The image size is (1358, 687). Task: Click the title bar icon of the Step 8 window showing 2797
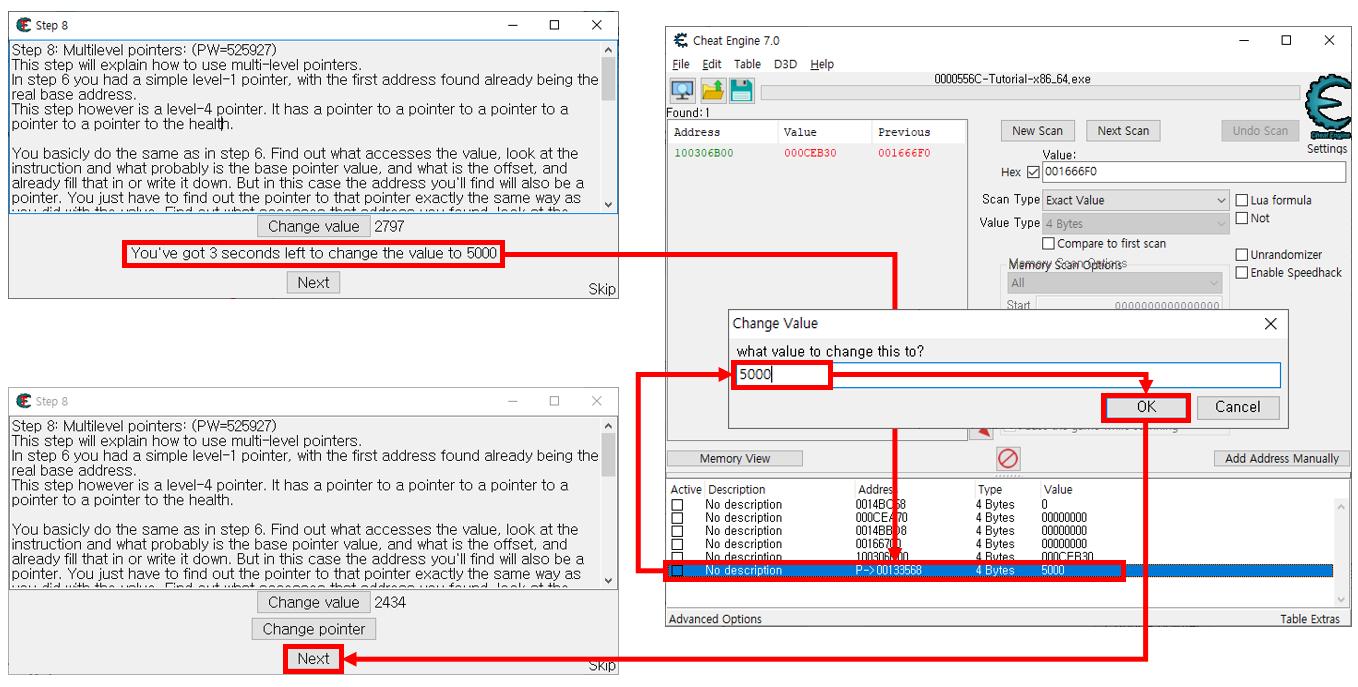[x=24, y=25]
